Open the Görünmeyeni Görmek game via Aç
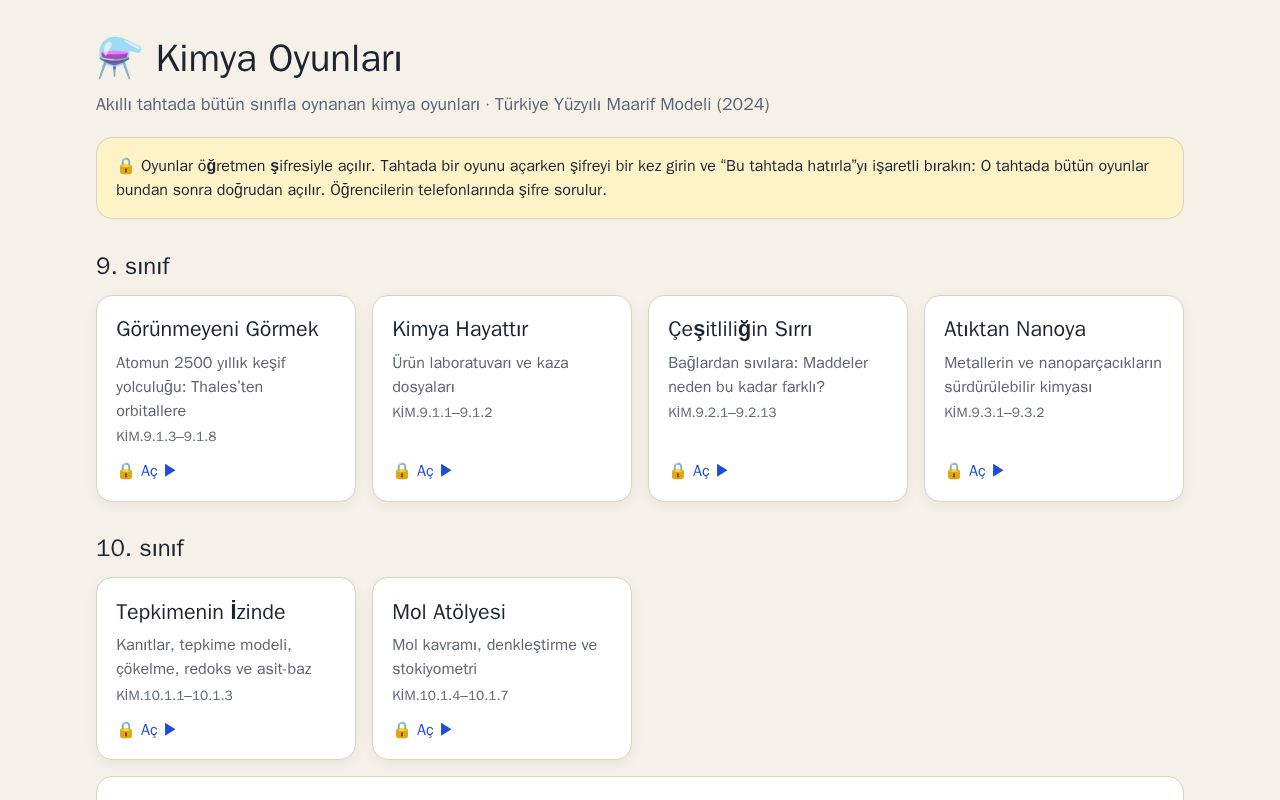Viewport: 1280px width, 800px height. [147, 471]
